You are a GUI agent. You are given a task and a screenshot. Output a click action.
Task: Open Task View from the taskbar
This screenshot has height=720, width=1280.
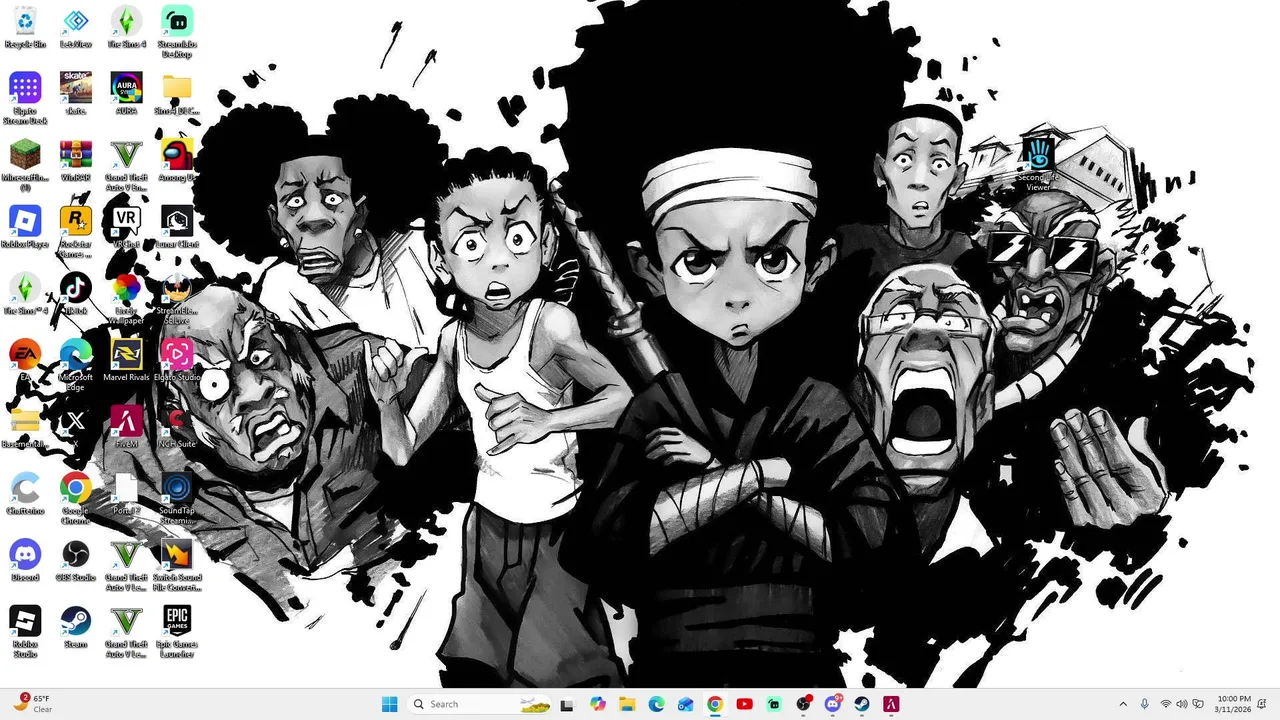567,704
